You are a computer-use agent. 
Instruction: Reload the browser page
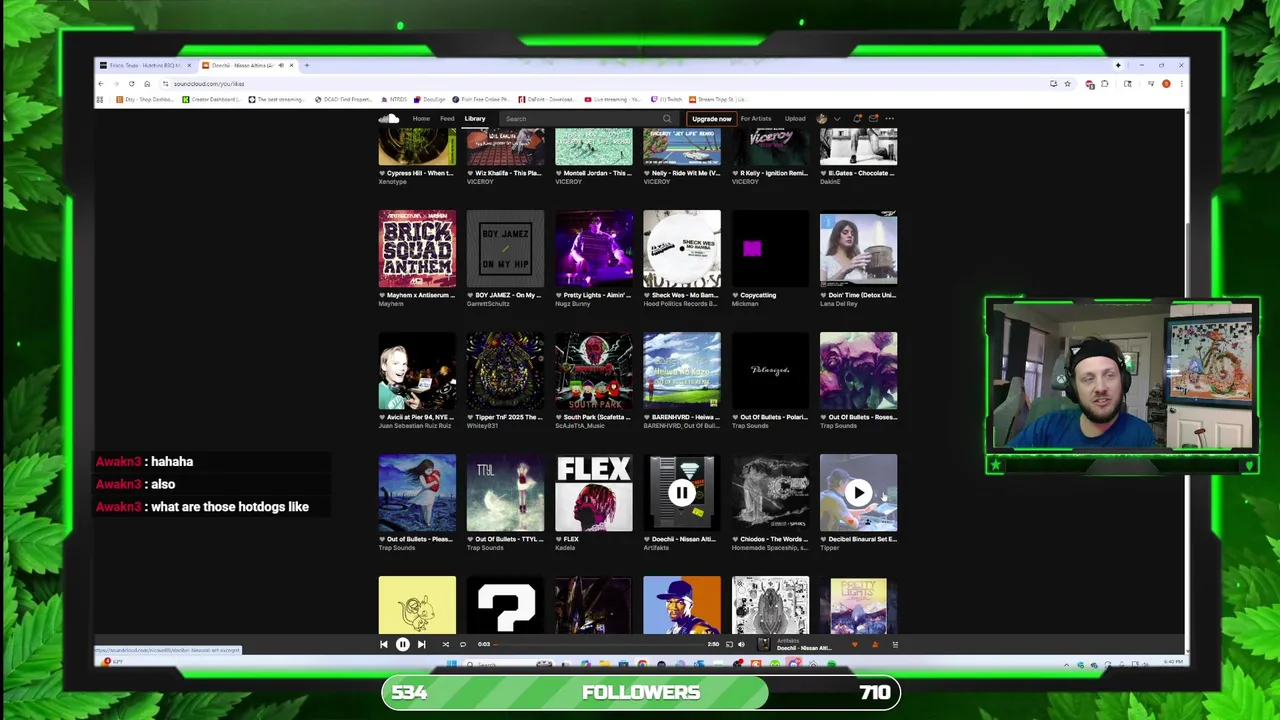coord(131,84)
